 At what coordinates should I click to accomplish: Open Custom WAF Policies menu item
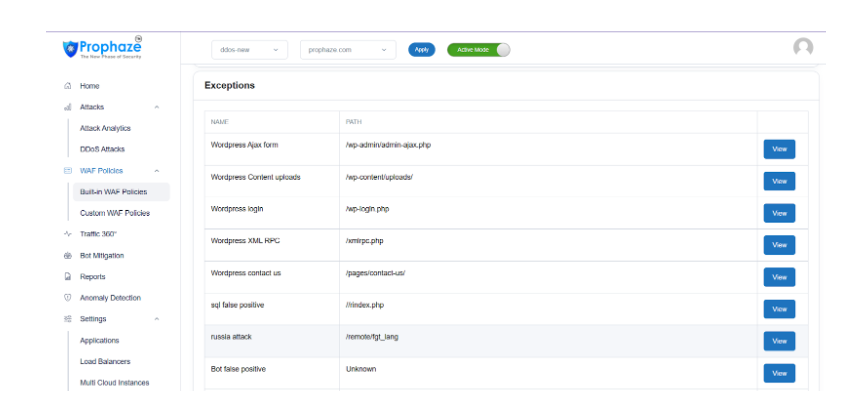(115, 213)
